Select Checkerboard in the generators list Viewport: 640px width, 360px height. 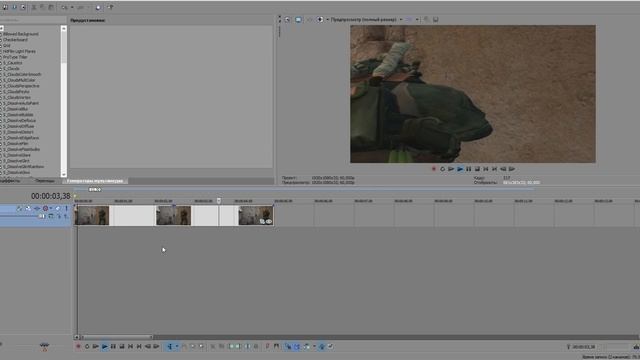click(x=16, y=40)
